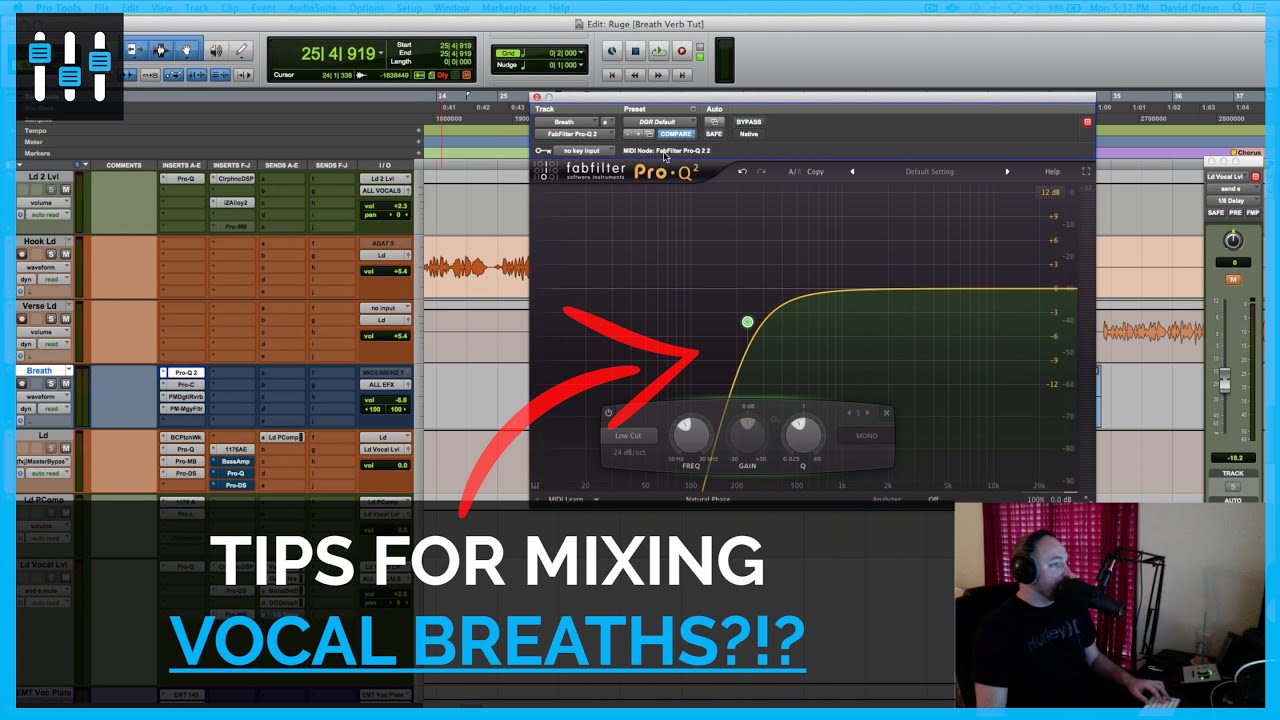Toggle the plug-in COMPARE button
Viewport: 1280px width, 720px height.
(x=675, y=134)
